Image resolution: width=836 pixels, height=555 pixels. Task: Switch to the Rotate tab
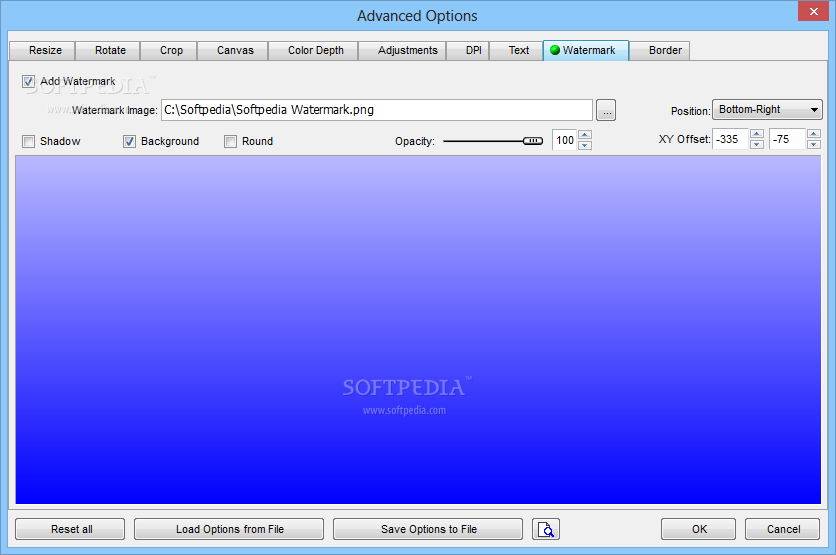click(x=108, y=51)
